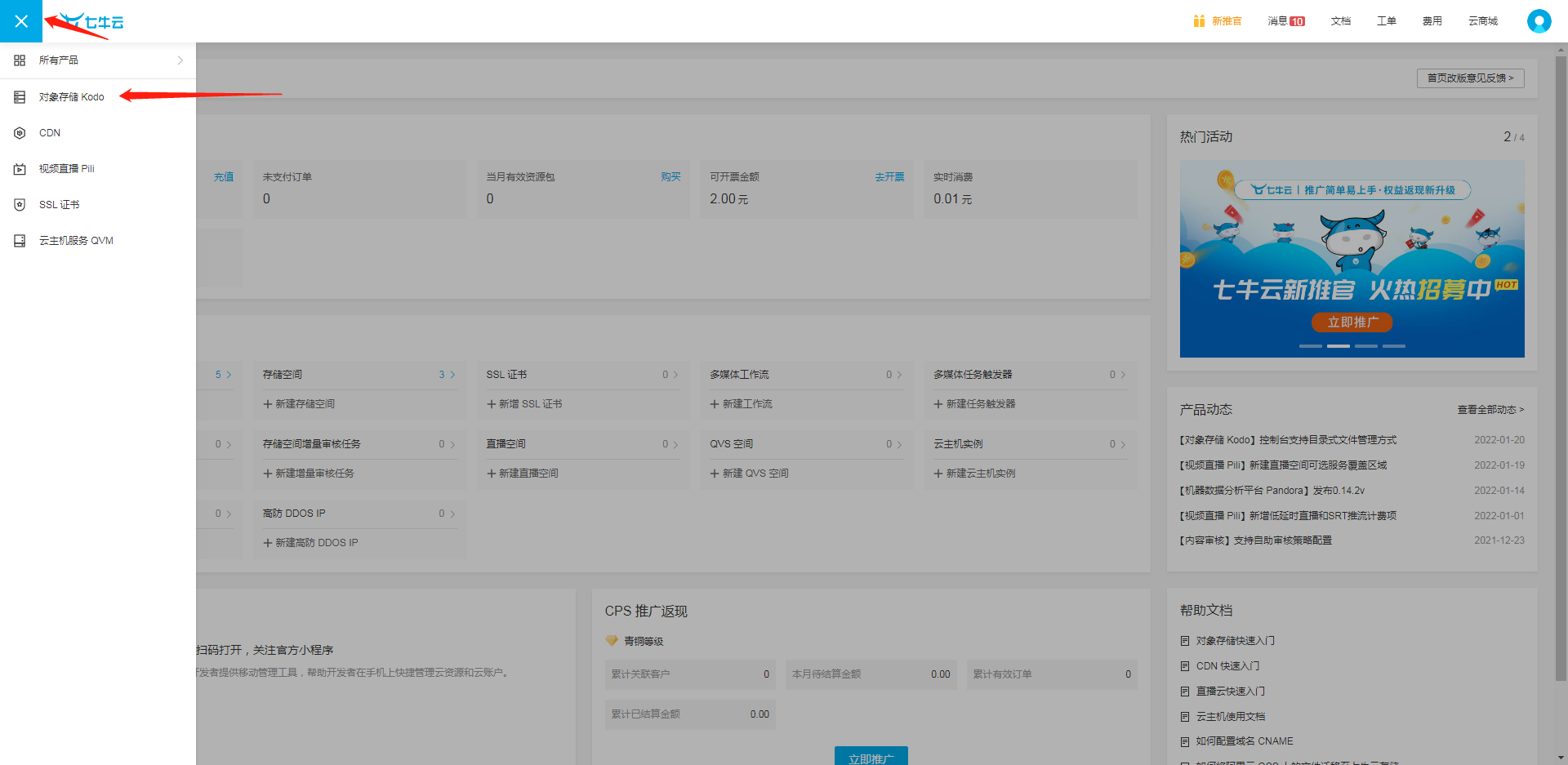Click the 热门活动 promotional banner image
This screenshot has width=1568, height=765.
1352,259
